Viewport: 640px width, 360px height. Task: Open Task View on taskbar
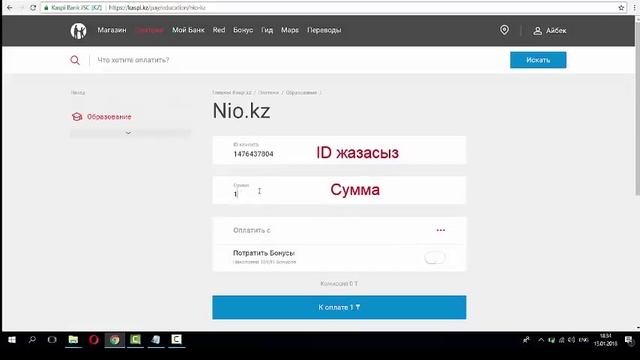pos(52,340)
